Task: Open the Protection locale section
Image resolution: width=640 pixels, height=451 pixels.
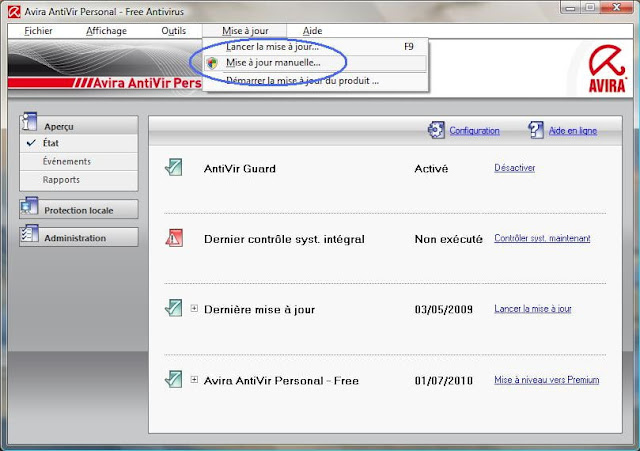Action: pos(78,209)
